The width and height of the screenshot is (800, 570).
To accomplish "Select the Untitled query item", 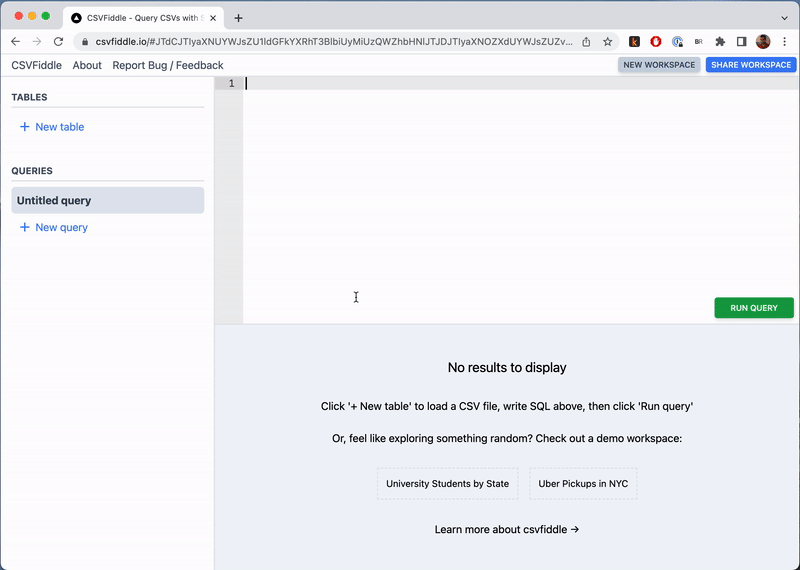I will (107, 201).
